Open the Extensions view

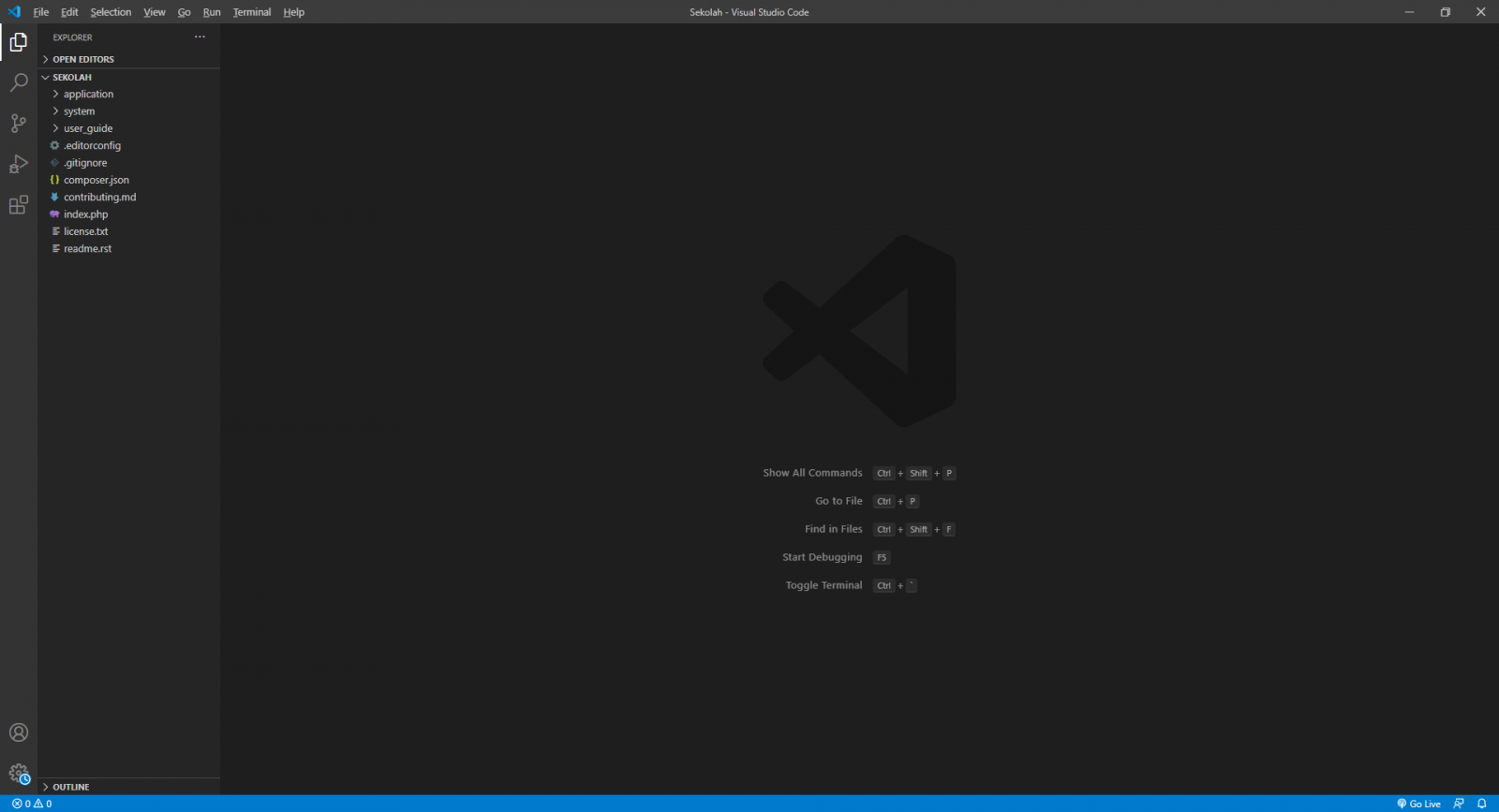[x=19, y=205]
